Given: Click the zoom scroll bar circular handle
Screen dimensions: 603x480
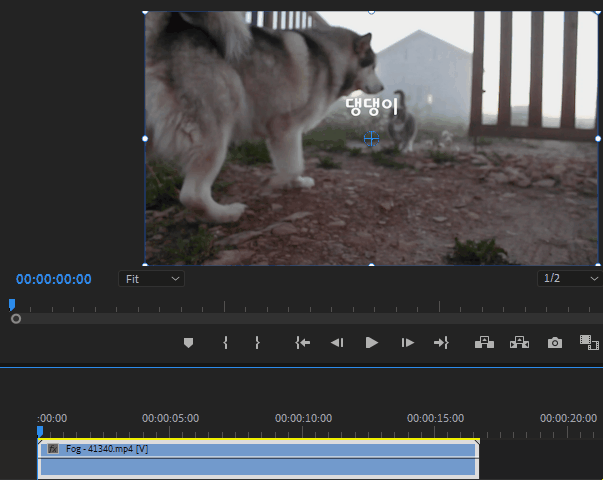Looking at the screenshot, I should coord(16,319).
